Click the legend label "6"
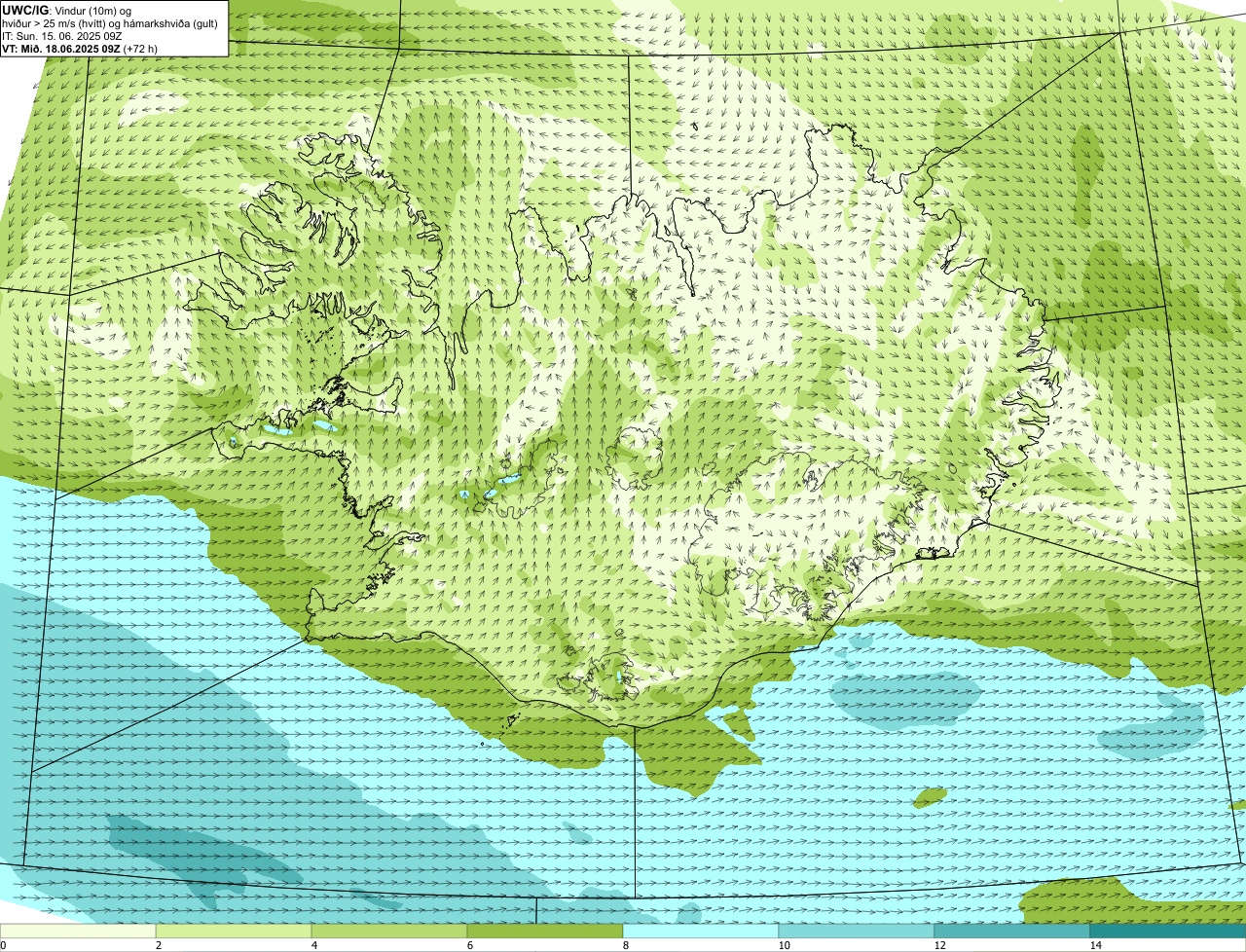Image resolution: width=1246 pixels, height=952 pixels. (469, 945)
